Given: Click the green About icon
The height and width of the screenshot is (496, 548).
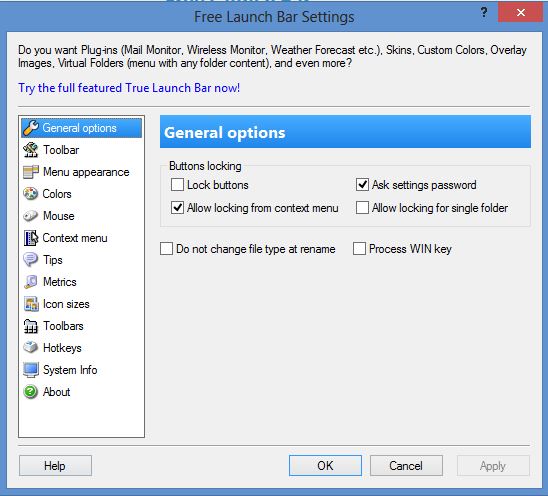Looking at the screenshot, I should click(x=31, y=392).
